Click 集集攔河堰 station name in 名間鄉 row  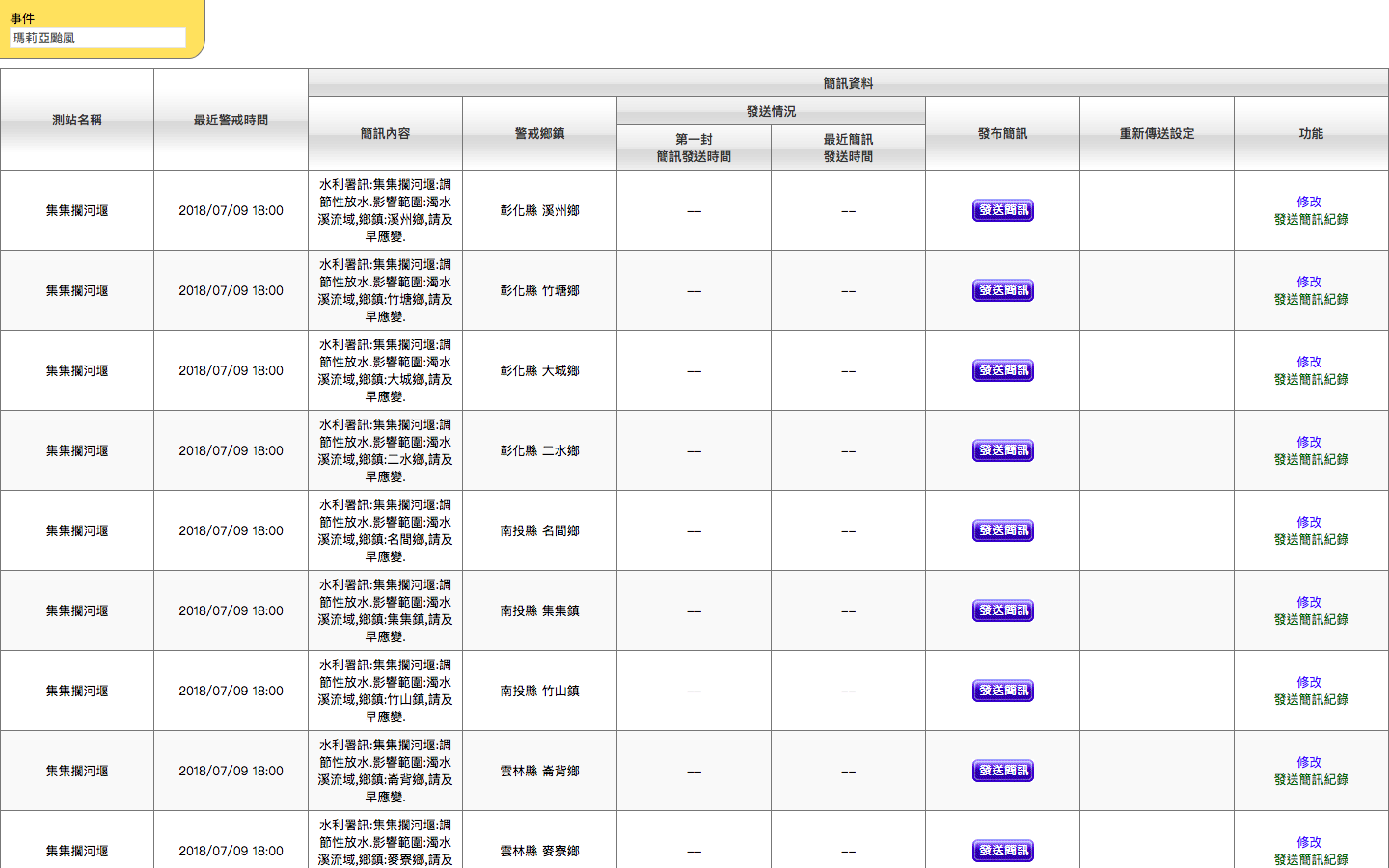(77, 530)
